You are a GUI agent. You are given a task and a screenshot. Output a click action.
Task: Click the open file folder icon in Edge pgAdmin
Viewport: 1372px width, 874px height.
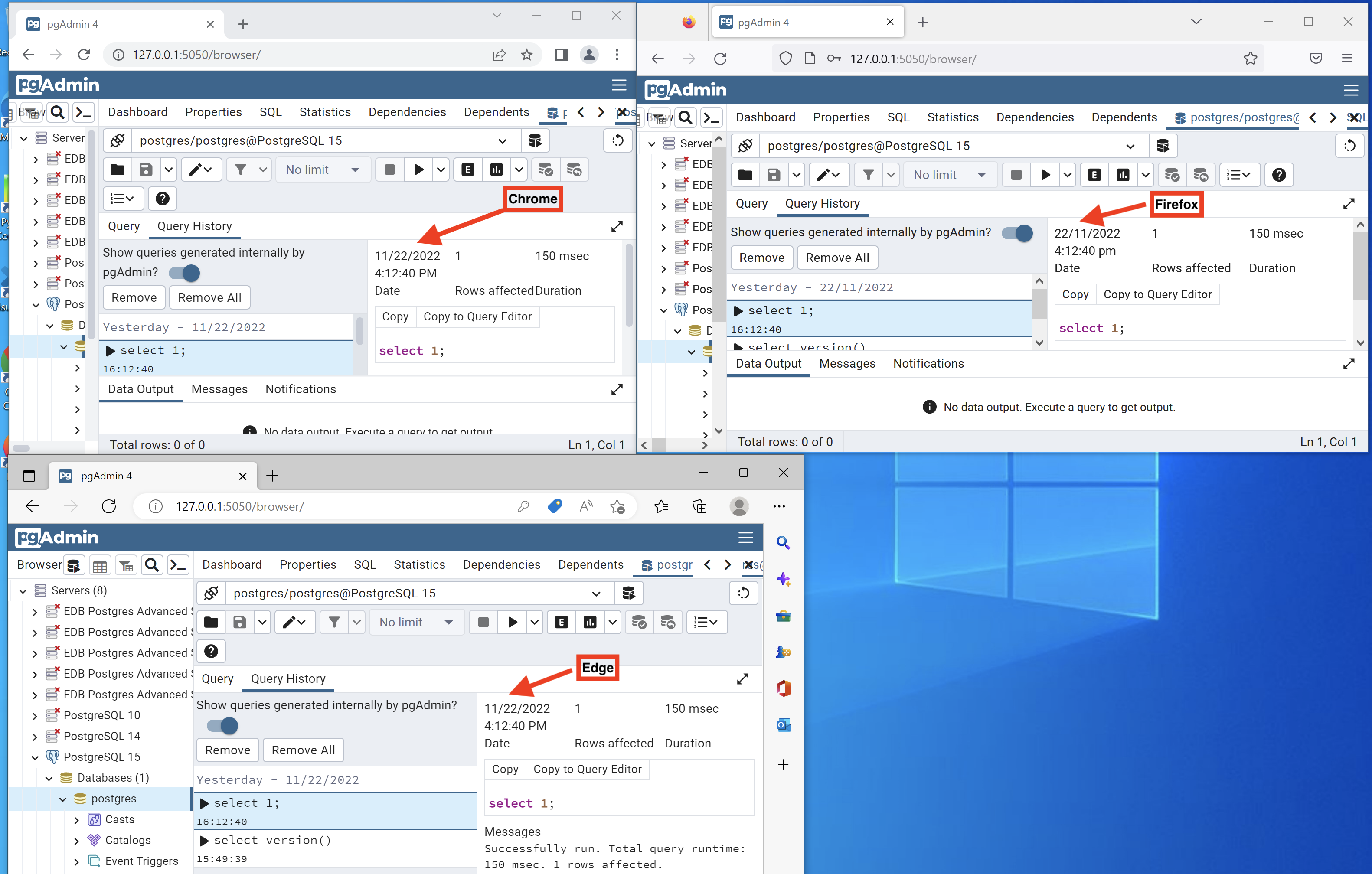click(x=211, y=622)
